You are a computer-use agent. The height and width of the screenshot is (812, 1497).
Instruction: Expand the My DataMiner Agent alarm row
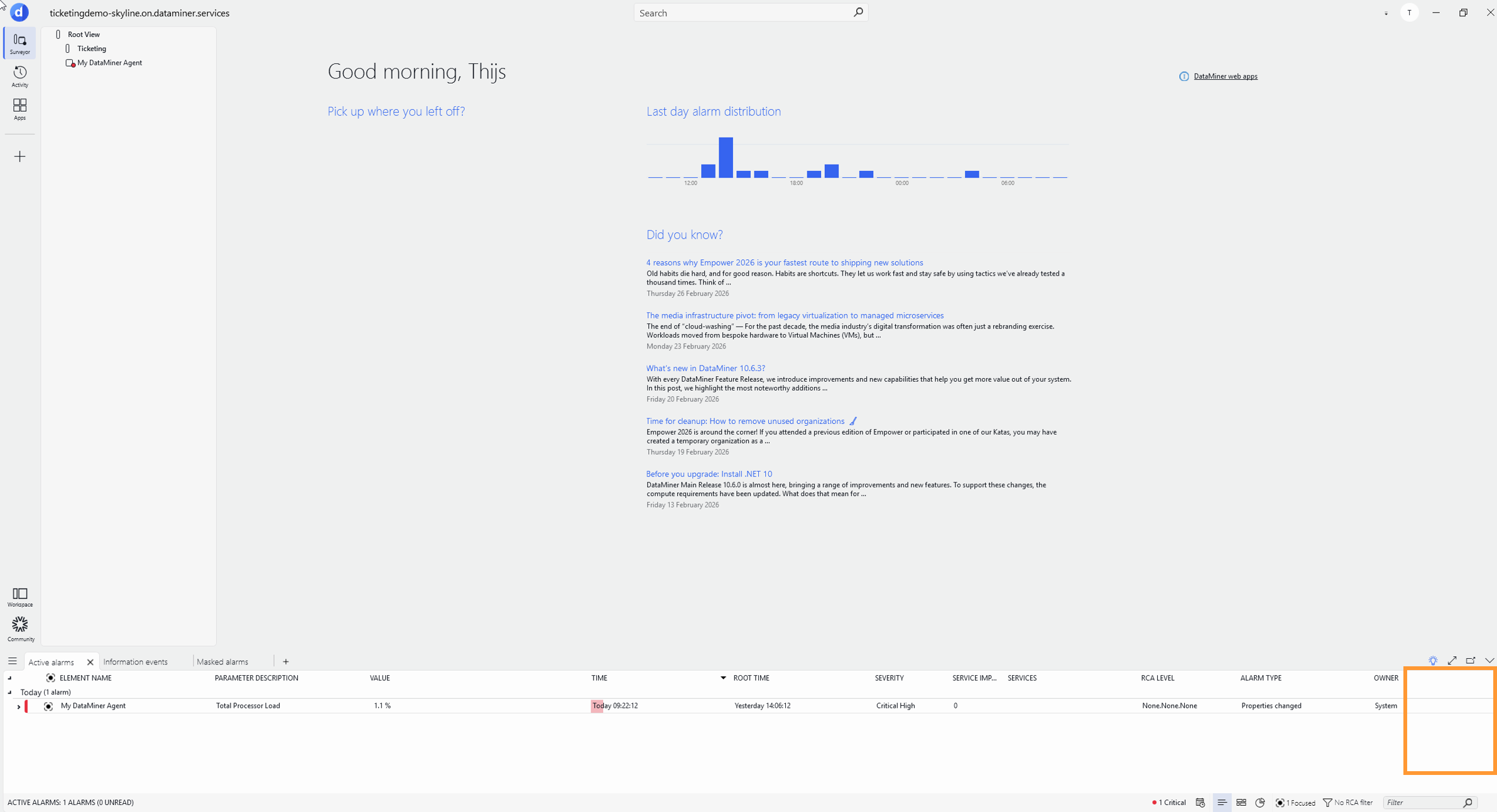pos(19,706)
